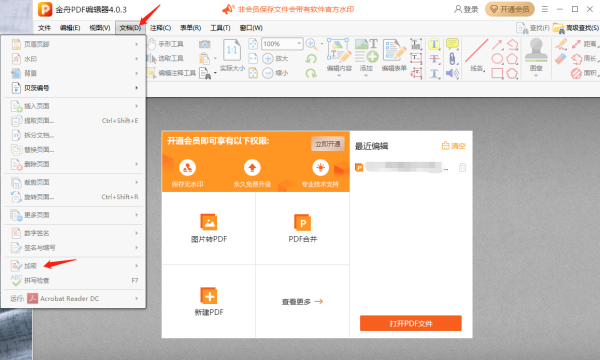
Task: Click the Zoom In (放大) plus icon
Action: click(268, 59)
